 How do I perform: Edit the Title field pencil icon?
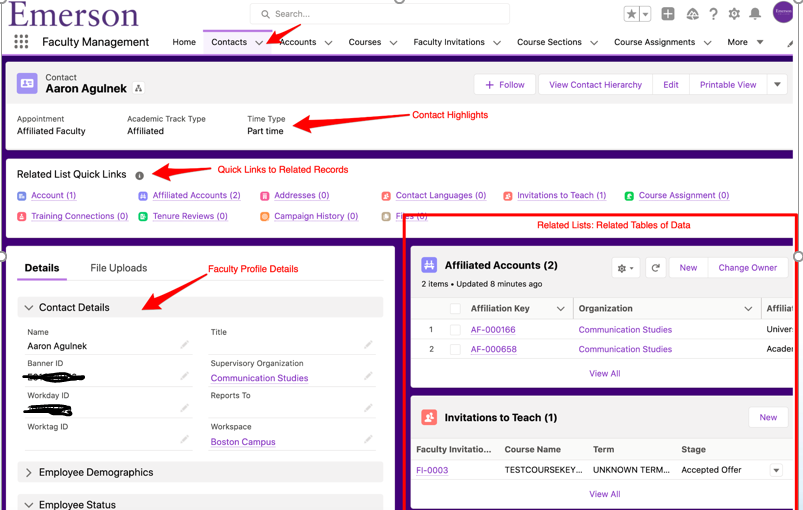point(368,345)
